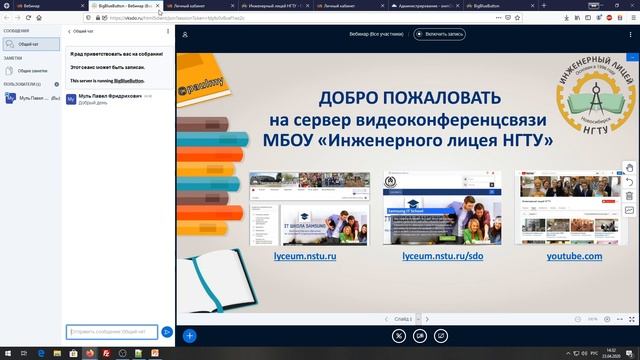The height and width of the screenshot is (360, 640).
Task: Click the Samsung IT School site thumbnail
Action: coord(442,207)
